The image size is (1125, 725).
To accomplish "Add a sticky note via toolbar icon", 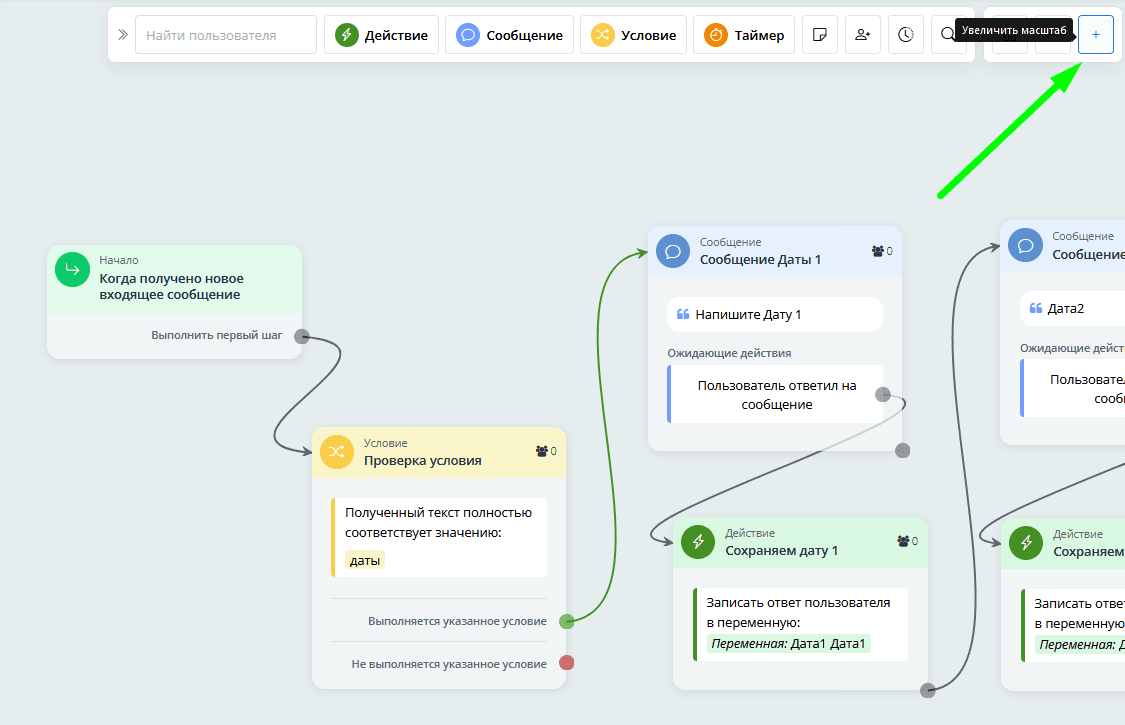I will [x=820, y=35].
